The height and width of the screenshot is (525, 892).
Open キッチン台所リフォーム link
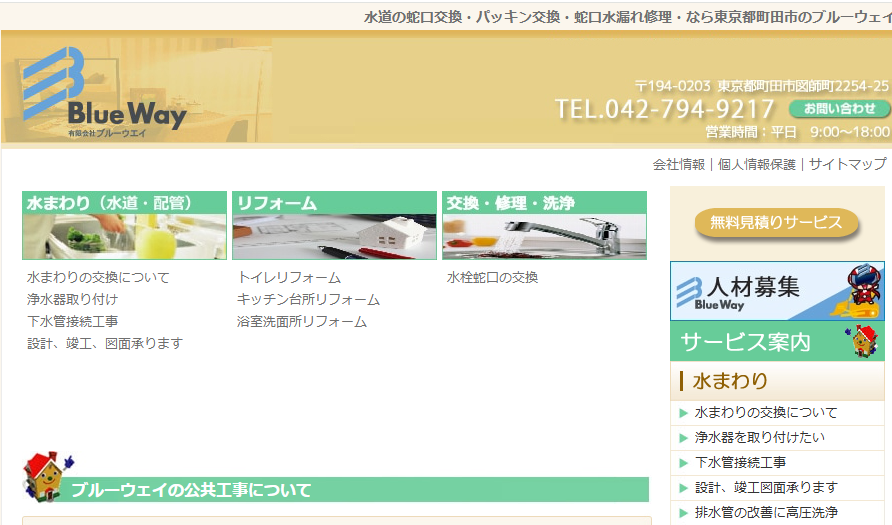coord(308,299)
